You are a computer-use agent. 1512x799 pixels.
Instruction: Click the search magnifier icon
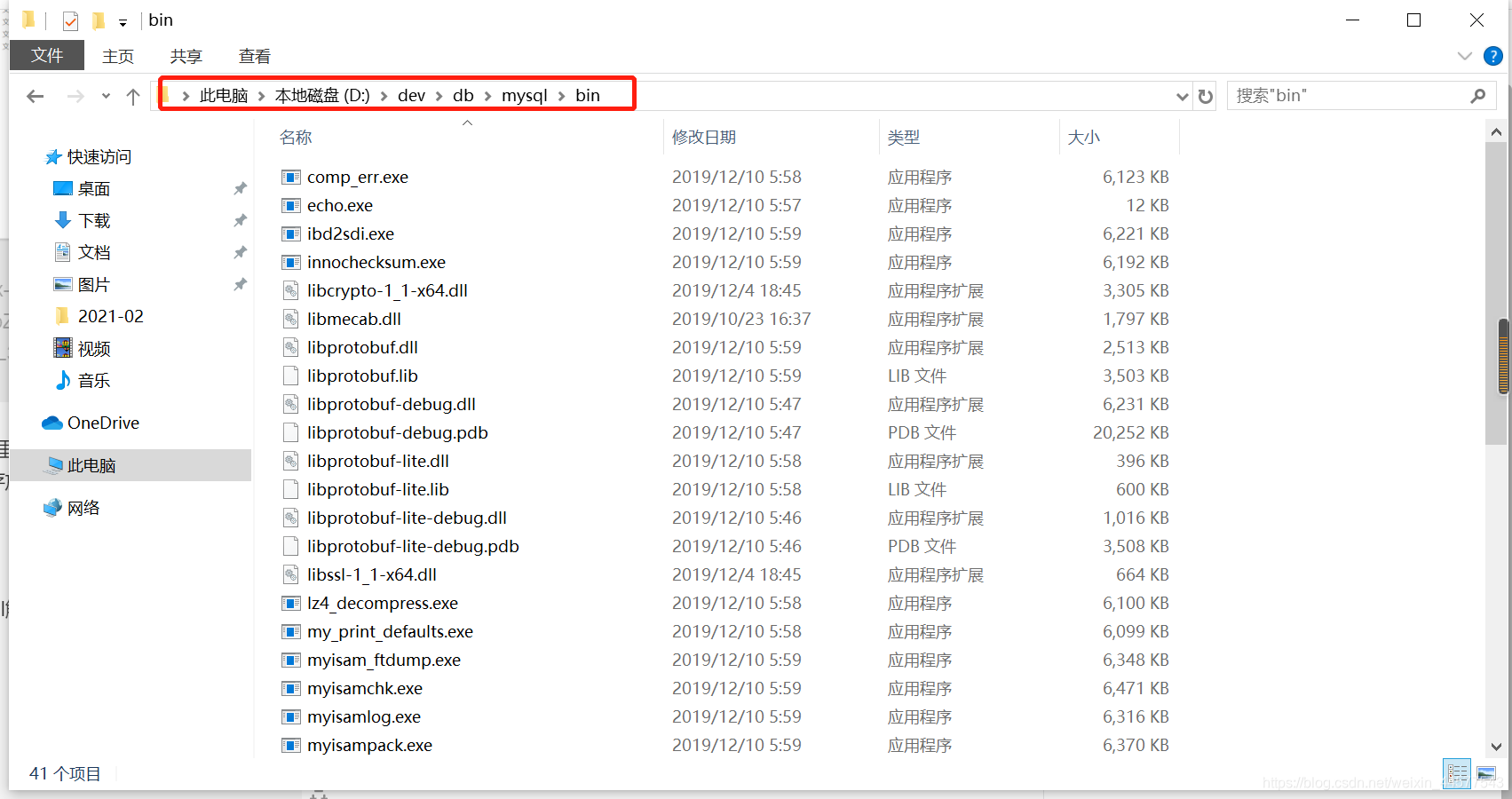pyautogui.click(x=1478, y=95)
